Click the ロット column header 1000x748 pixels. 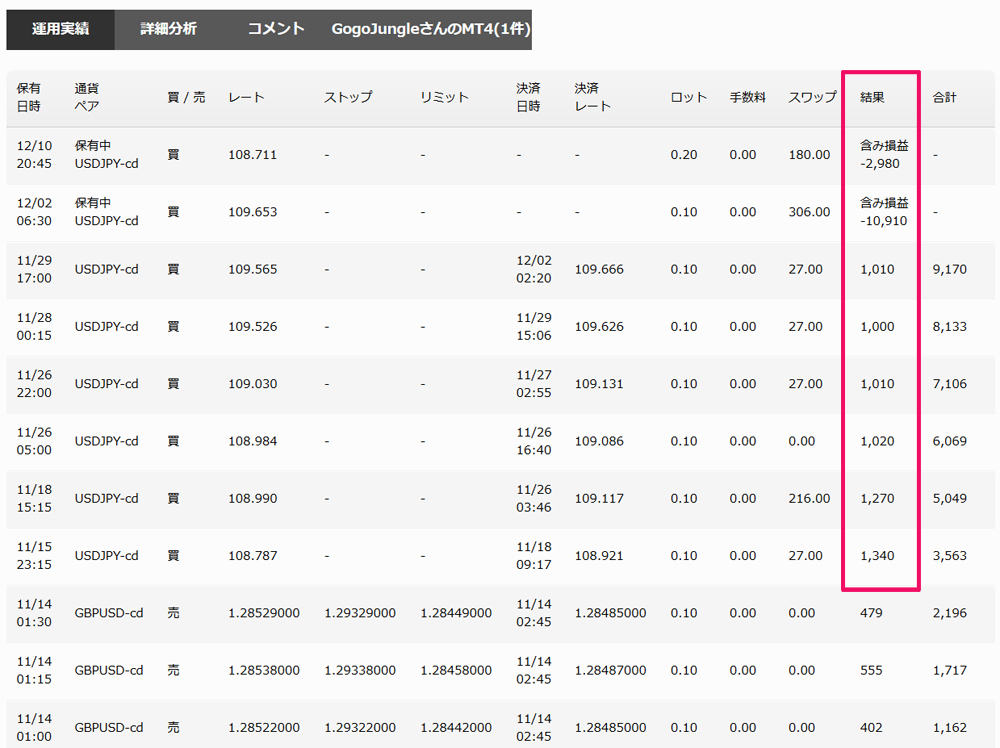tap(689, 98)
